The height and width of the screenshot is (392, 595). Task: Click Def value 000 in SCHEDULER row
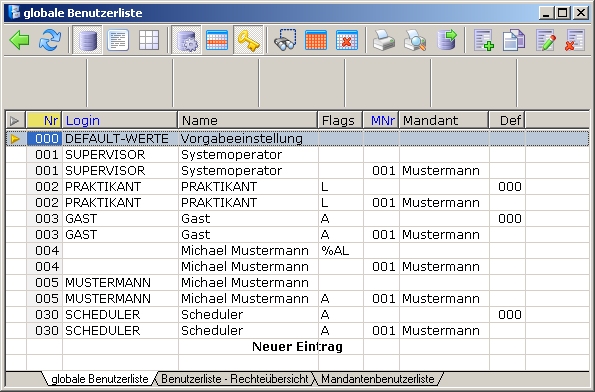[x=507, y=315]
